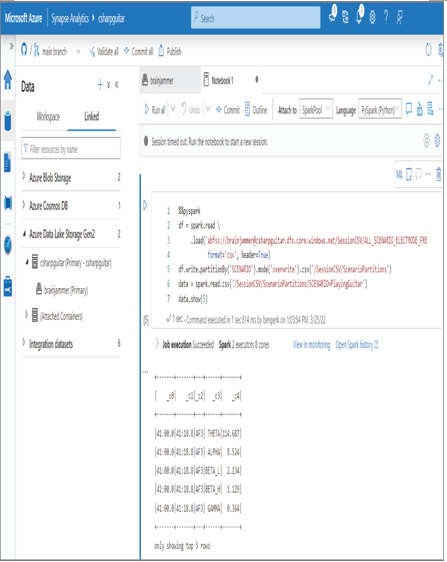Screen dimensions: 447x562
Task: Open the Data hub cylinder icon
Action: [x=8, y=121]
